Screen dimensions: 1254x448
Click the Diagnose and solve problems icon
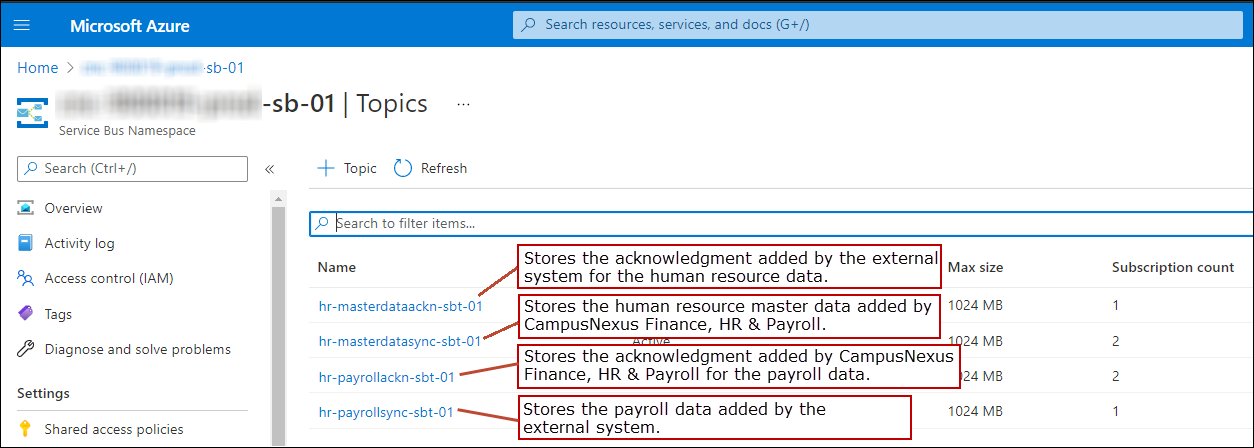(x=26, y=349)
